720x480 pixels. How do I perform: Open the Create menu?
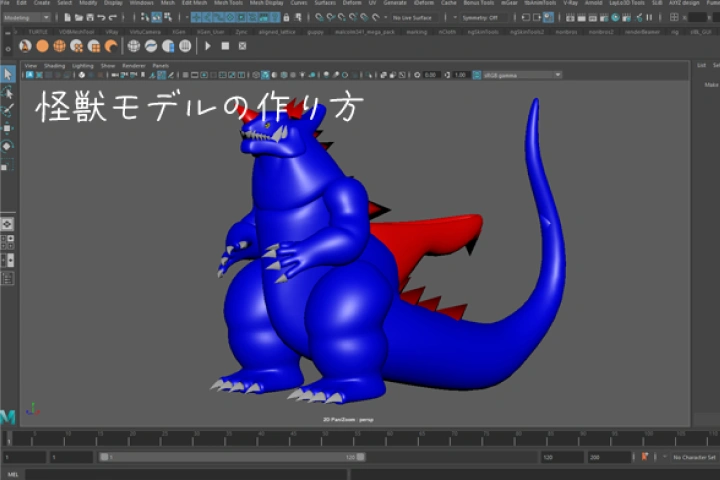click(x=41, y=3)
